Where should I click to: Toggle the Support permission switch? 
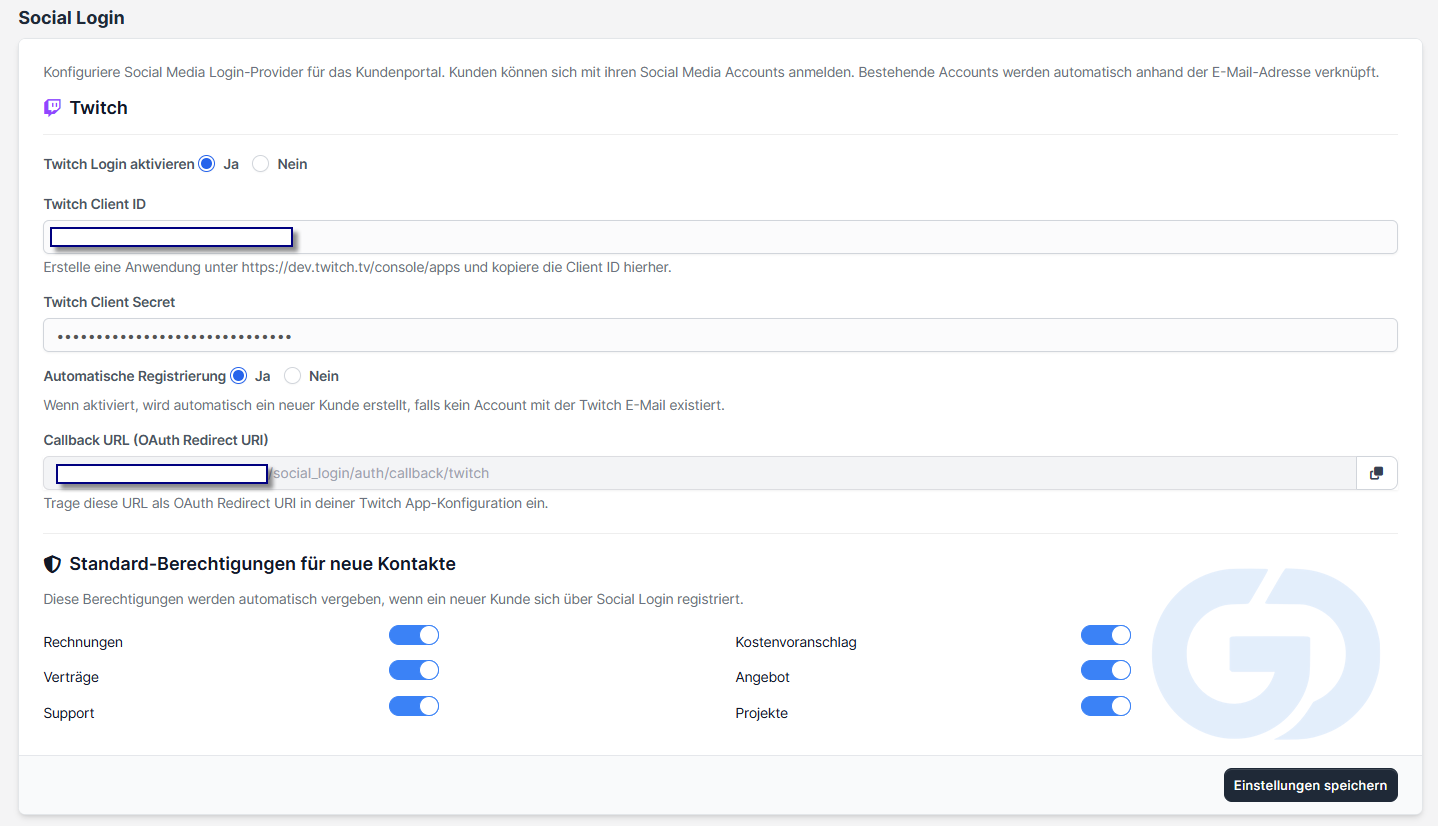pos(414,706)
